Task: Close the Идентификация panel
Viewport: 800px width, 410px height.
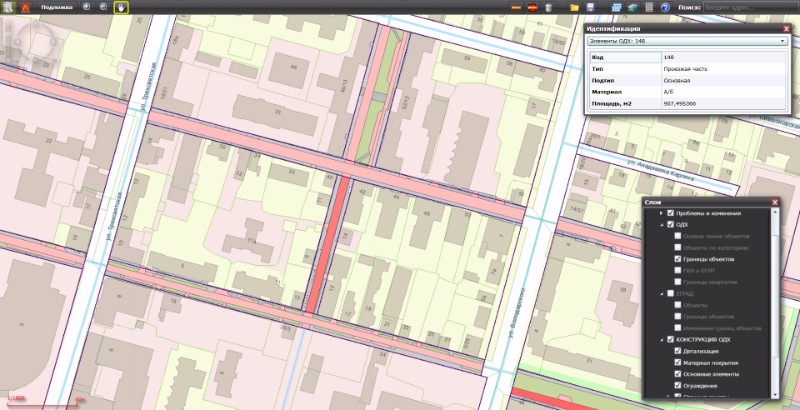Action: [786, 29]
